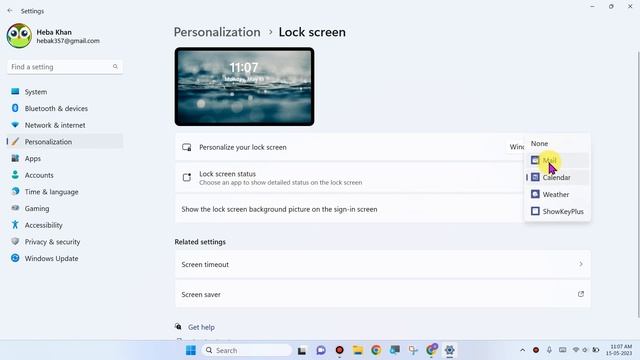
Task: Choose Calendar in the status app list
Action: pyautogui.click(x=557, y=178)
